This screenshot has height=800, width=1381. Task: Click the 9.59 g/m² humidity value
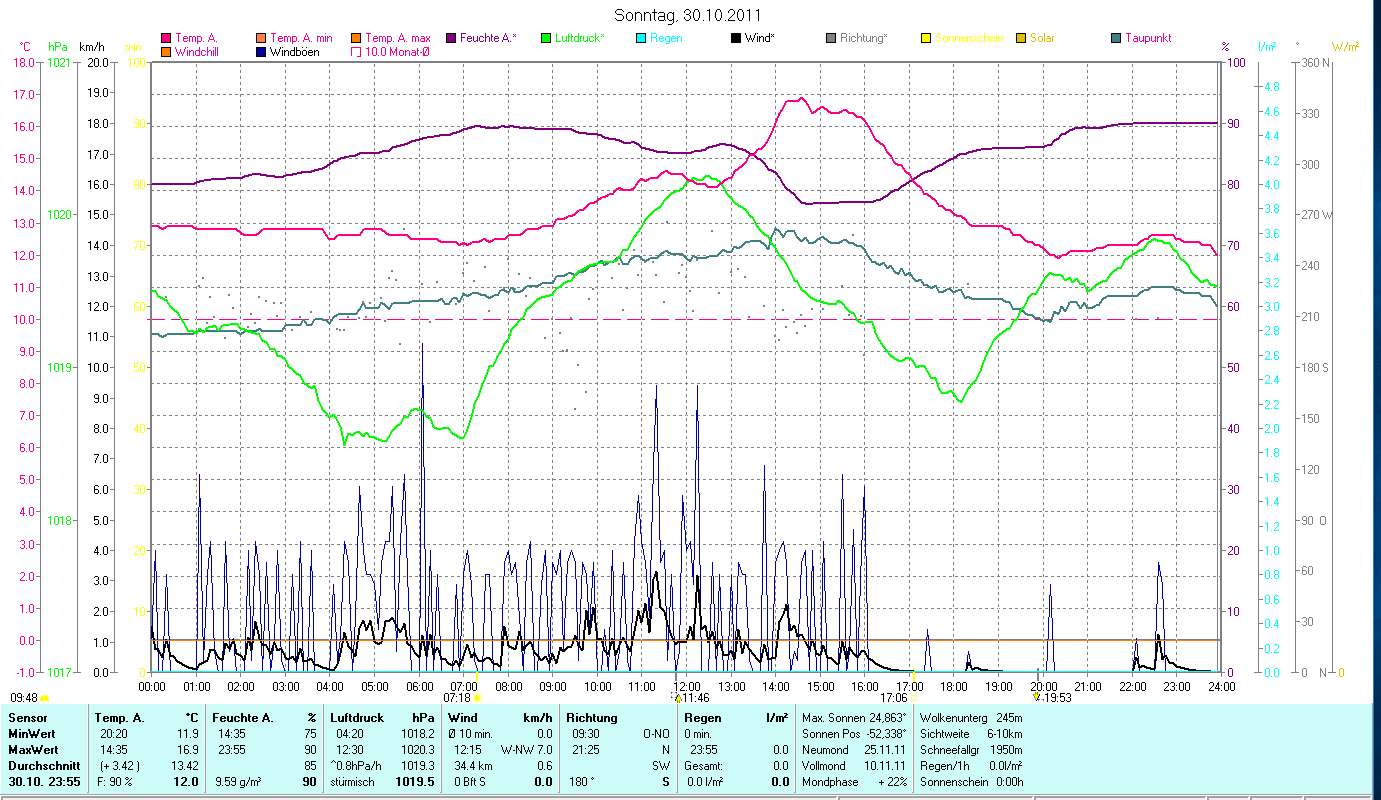[239, 782]
